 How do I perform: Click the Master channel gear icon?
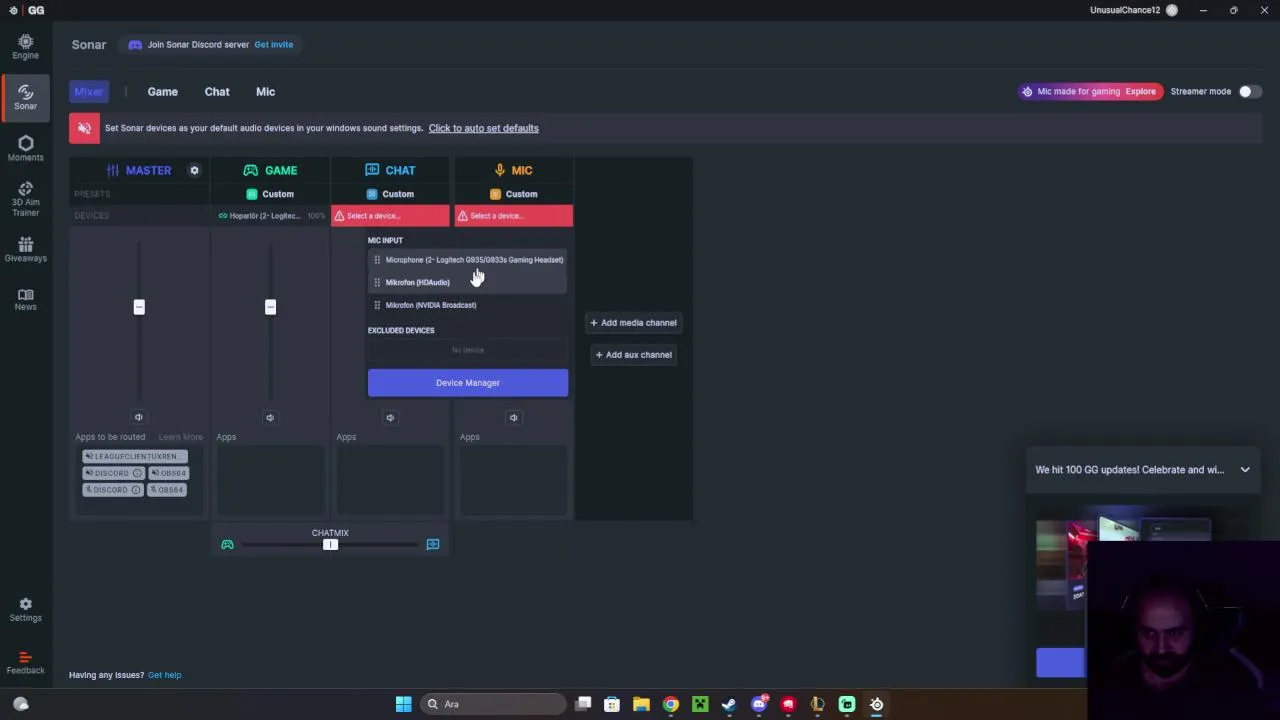194,170
